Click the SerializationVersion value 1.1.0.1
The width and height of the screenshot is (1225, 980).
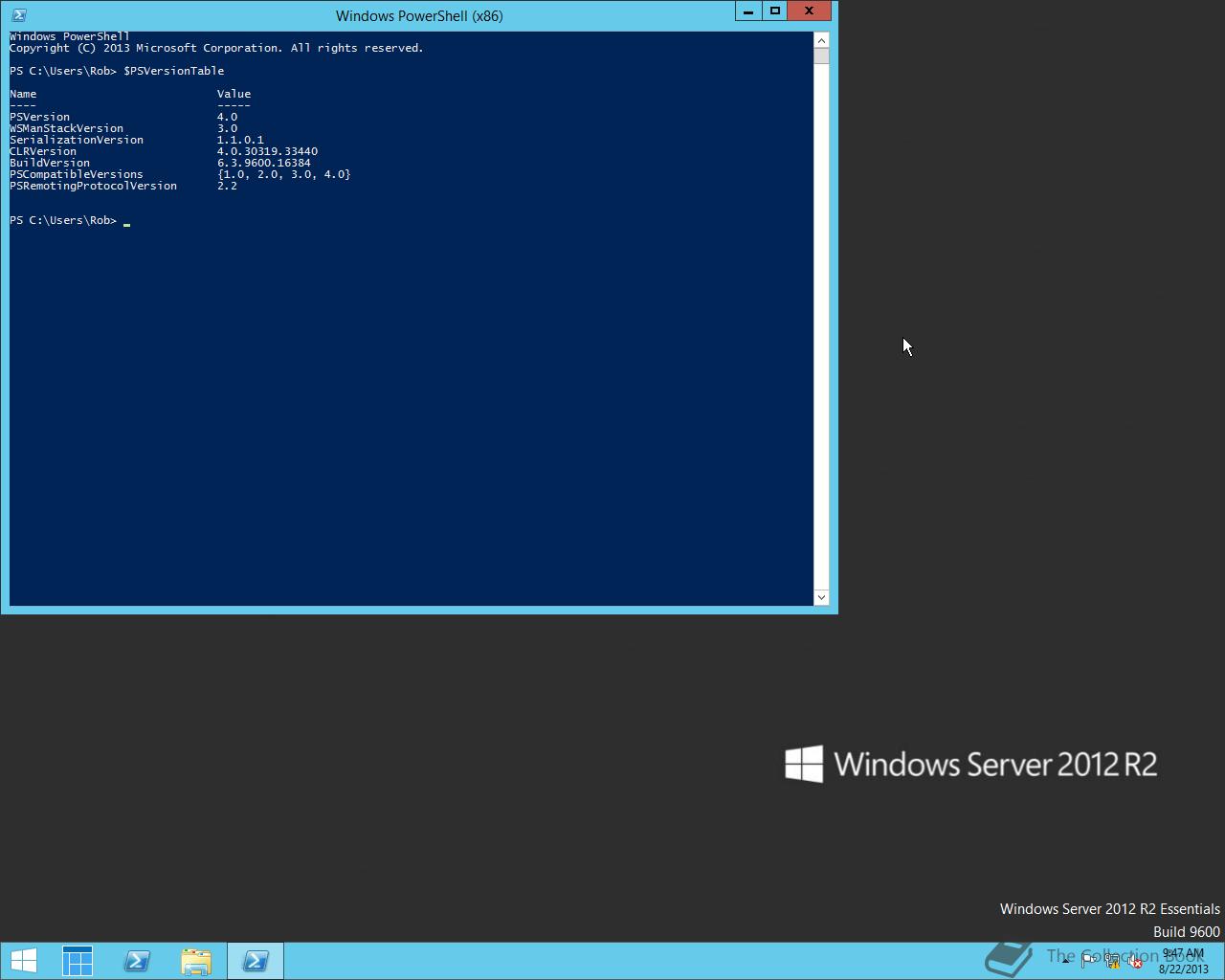point(240,140)
